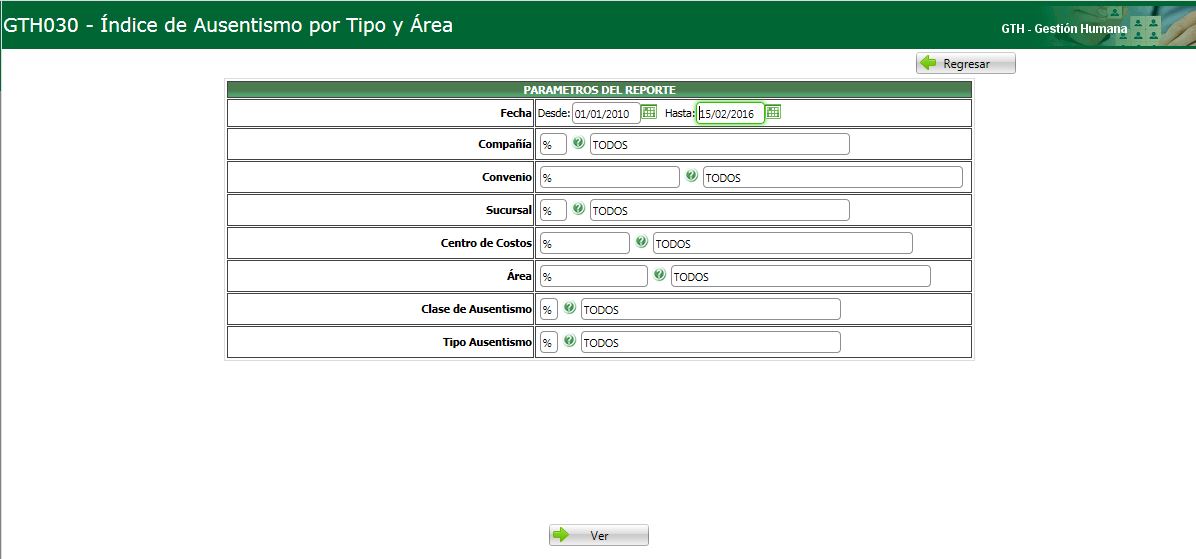Click the Convenio code field
The image size is (1196, 559).
click(609, 178)
